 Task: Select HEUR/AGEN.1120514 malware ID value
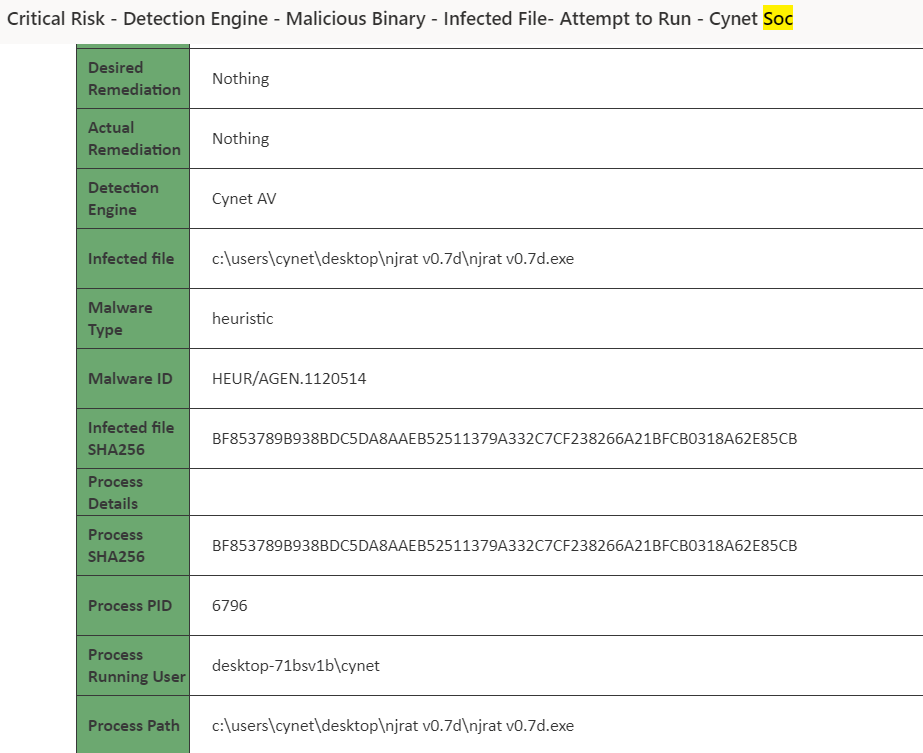[x=289, y=379]
